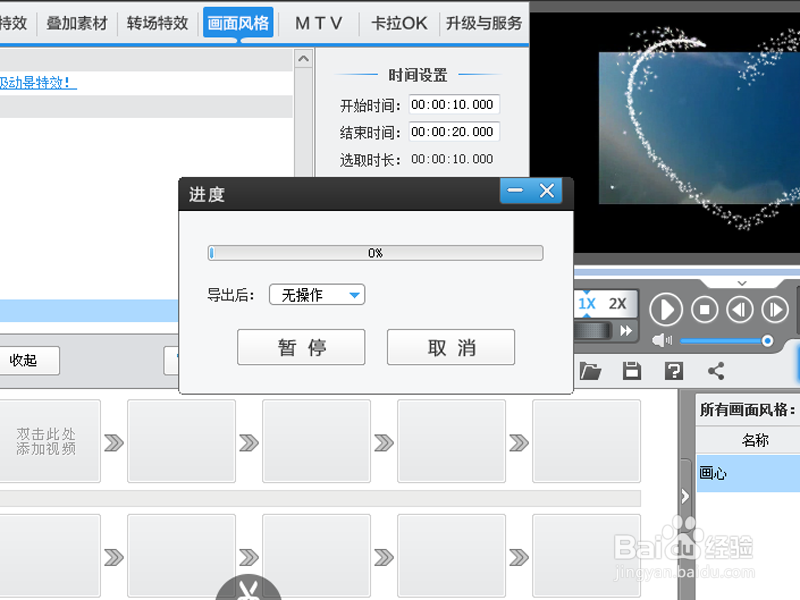Click the share icon
This screenshot has width=800, height=600.
coord(716,371)
